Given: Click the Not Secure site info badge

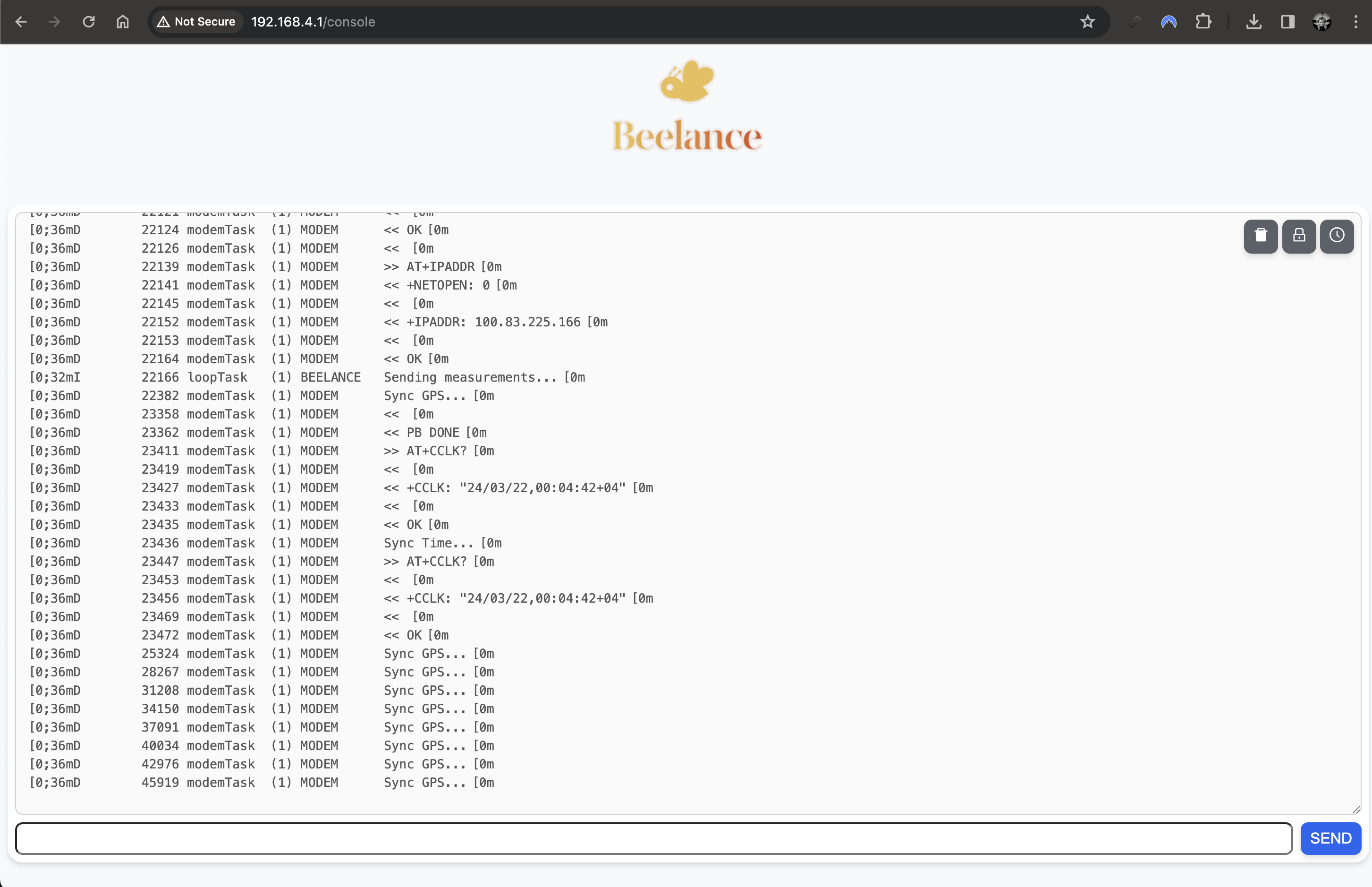Looking at the screenshot, I should pyautogui.click(x=196, y=22).
